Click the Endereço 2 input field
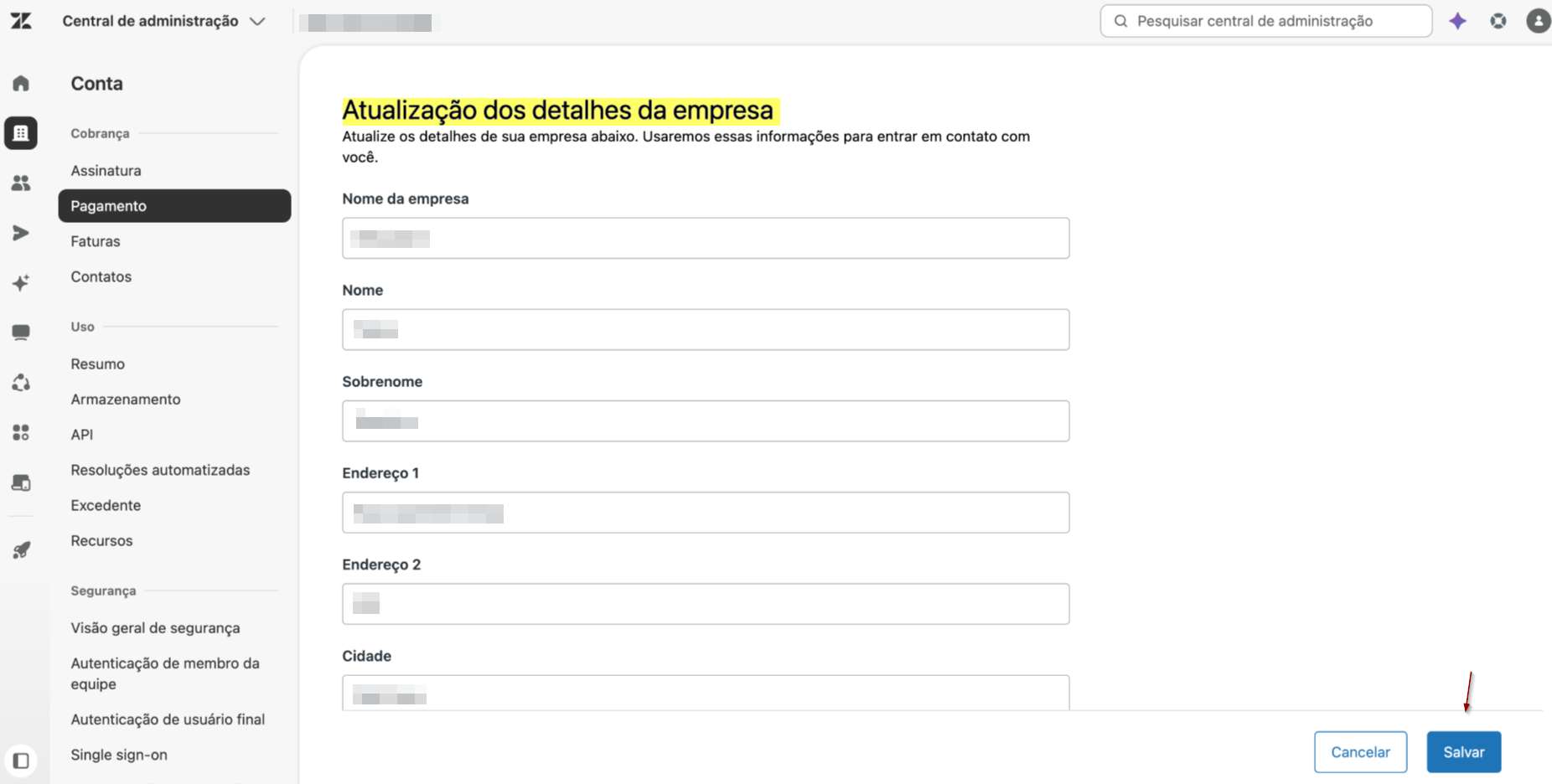The height and width of the screenshot is (784, 1552). coord(706,604)
